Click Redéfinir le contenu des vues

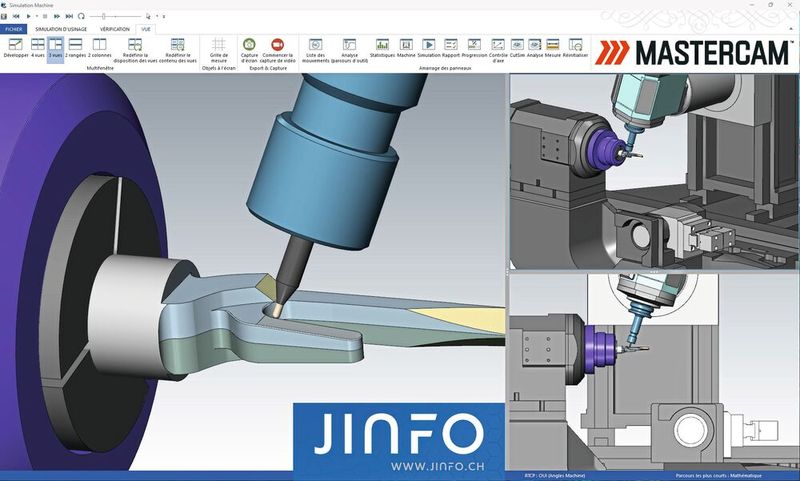178,50
